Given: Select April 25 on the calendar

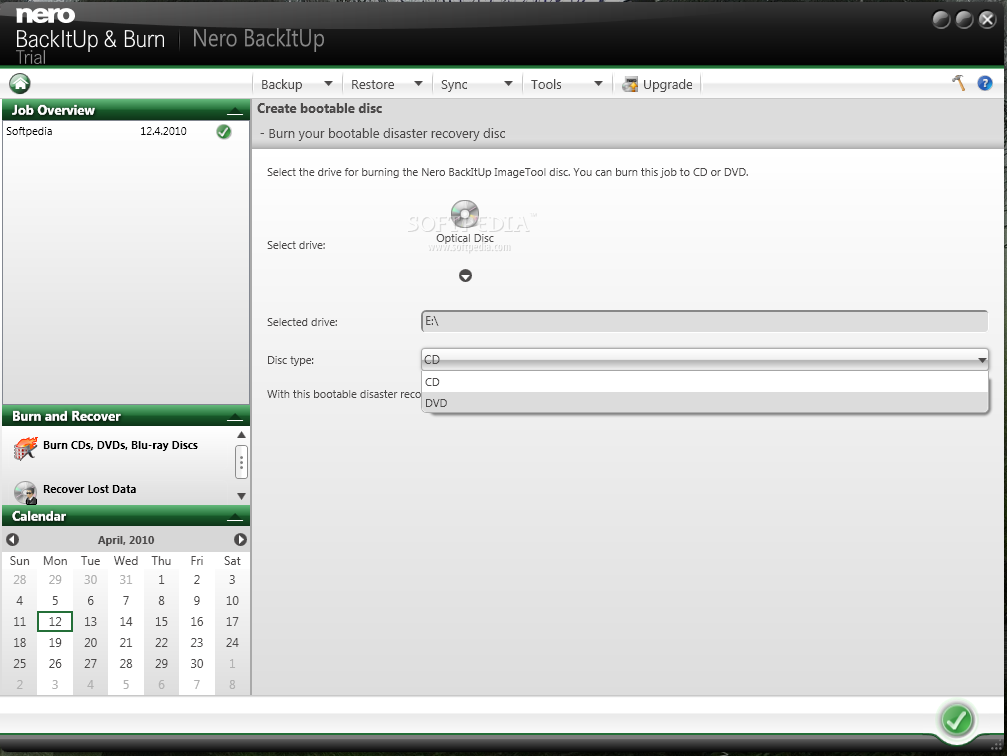Looking at the screenshot, I should click(x=20, y=664).
